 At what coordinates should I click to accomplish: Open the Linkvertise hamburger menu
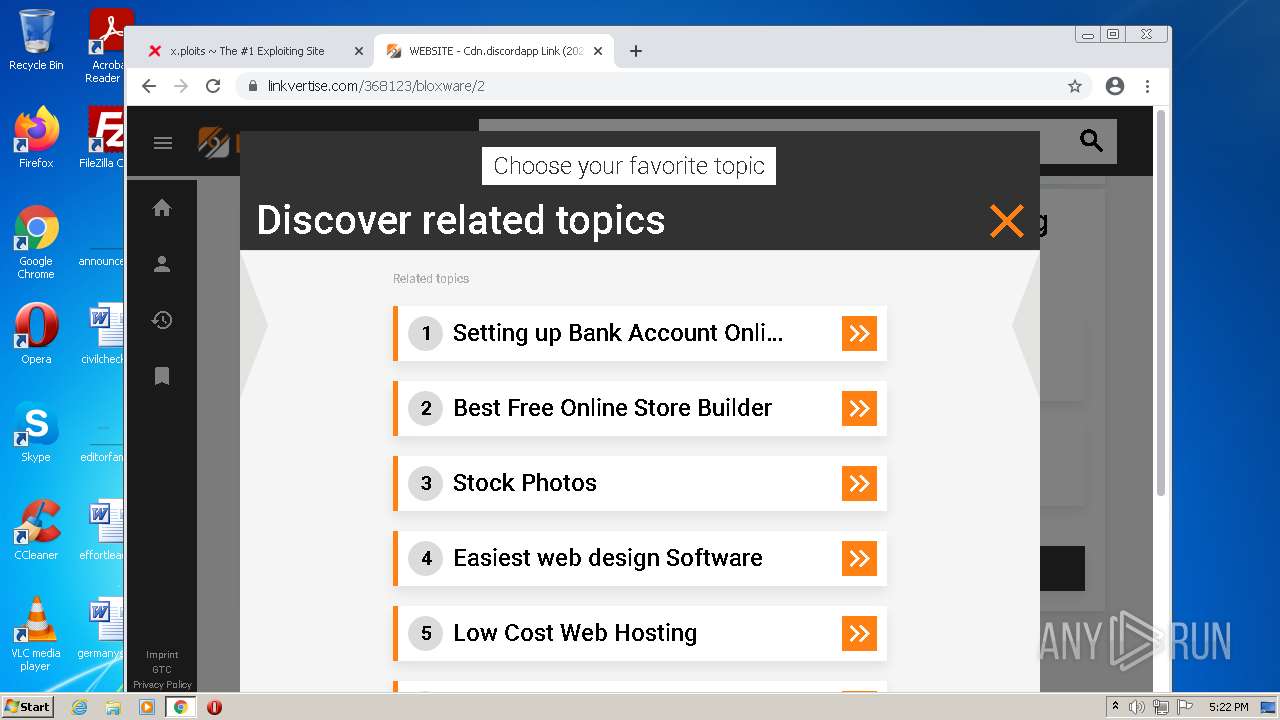click(163, 143)
